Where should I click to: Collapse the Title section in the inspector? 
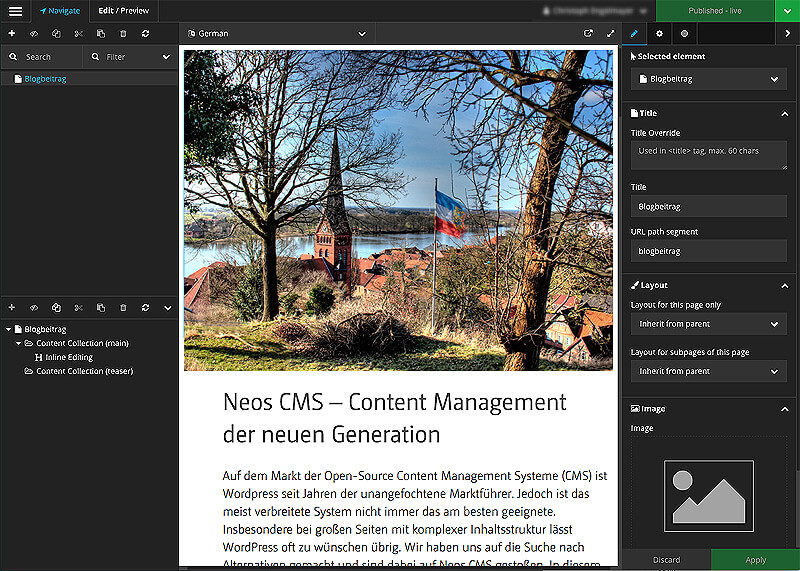click(x=785, y=114)
